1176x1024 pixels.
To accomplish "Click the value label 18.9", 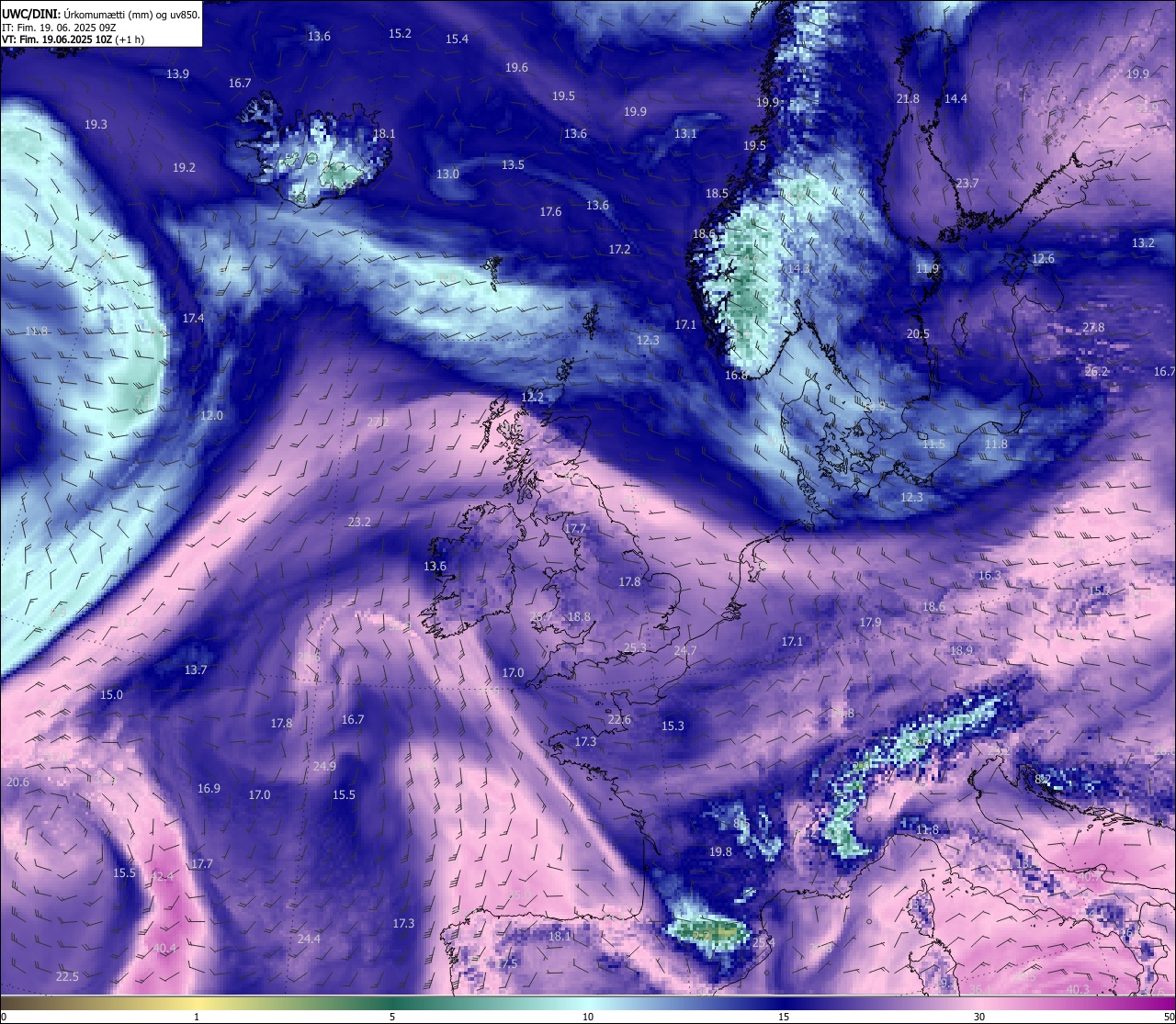I will (x=961, y=650).
